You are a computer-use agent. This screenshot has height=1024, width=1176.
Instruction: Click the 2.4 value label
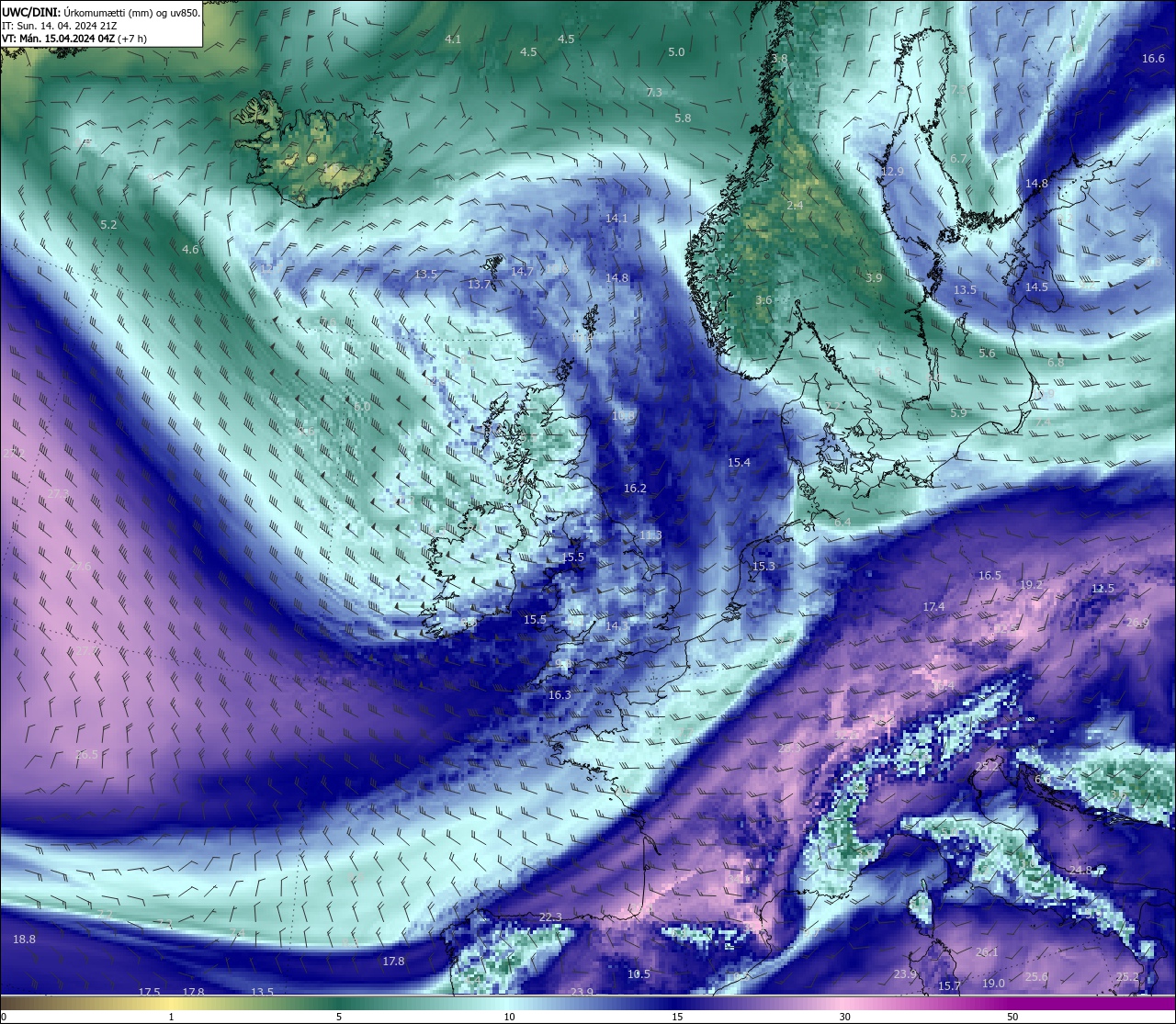(x=795, y=206)
